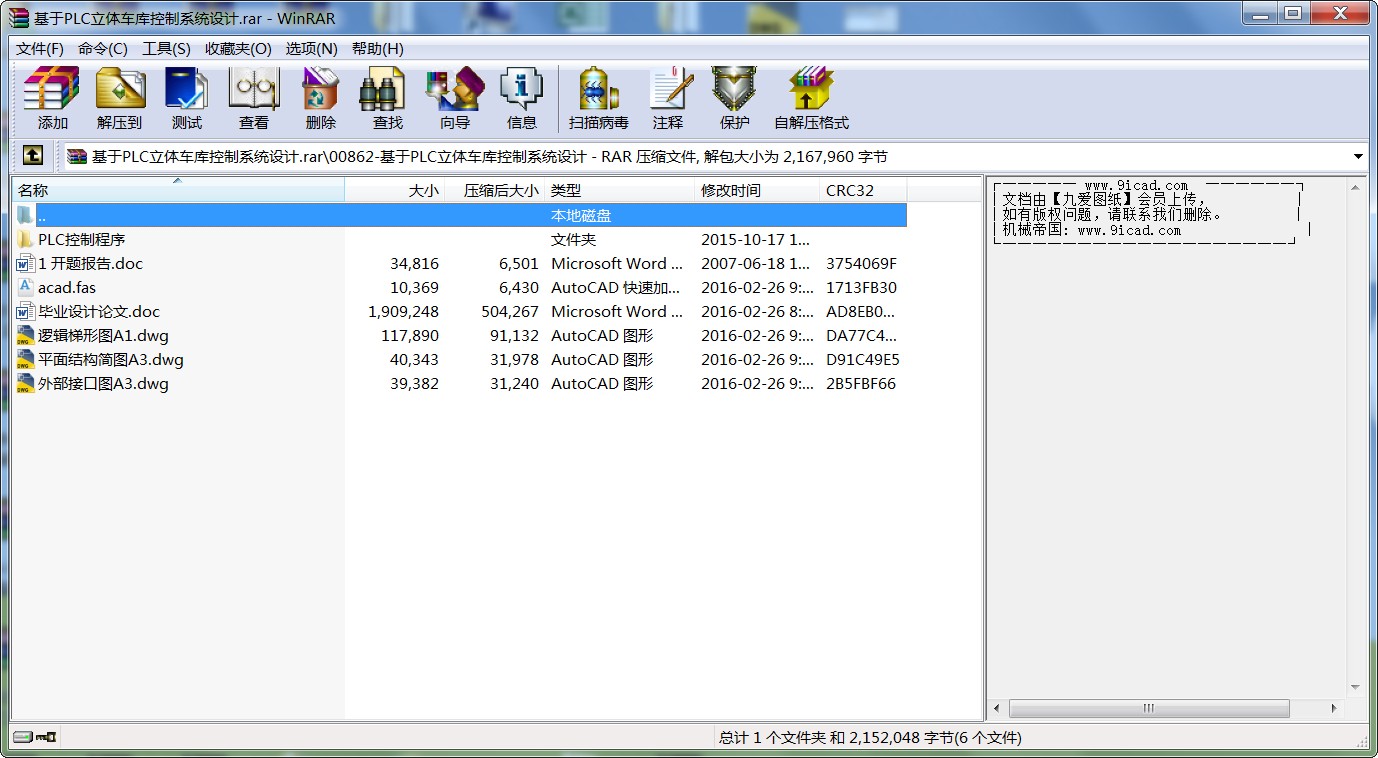Sort by the 类型 column header
The width and height of the screenshot is (1378, 758).
(620, 190)
